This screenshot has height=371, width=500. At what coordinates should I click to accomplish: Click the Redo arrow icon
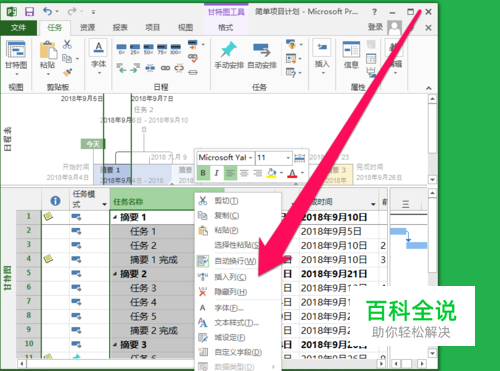(x=72, y=12)
